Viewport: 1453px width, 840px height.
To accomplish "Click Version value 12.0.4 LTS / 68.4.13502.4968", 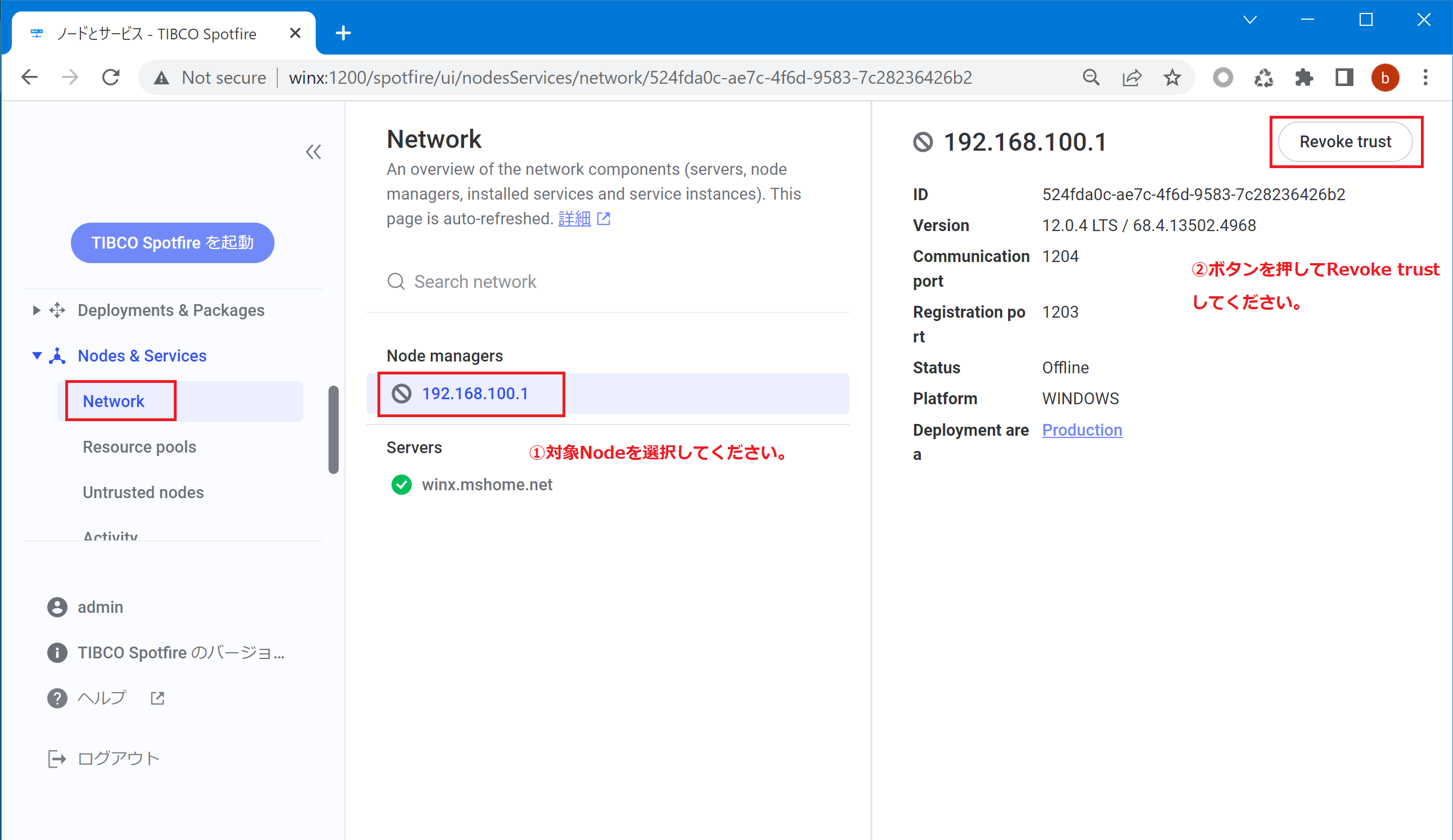I will [x=1149, y=225].
